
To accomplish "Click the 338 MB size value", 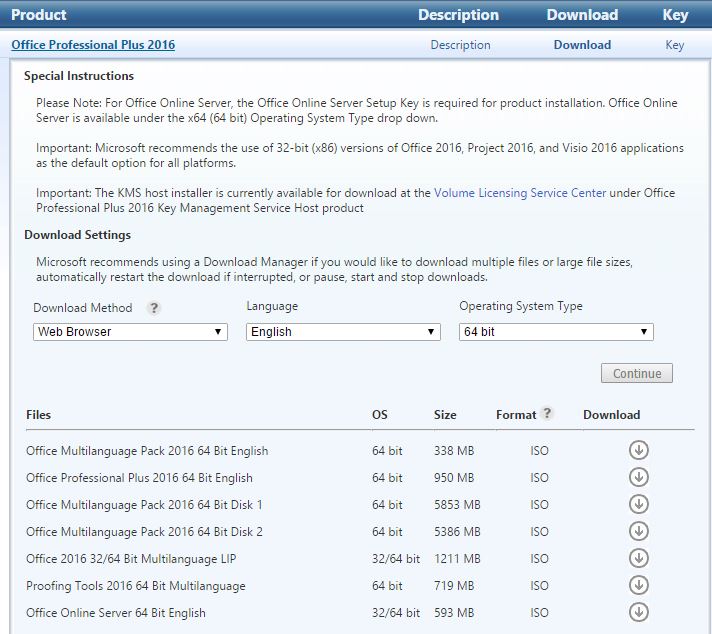I will [x=454, y=451].
